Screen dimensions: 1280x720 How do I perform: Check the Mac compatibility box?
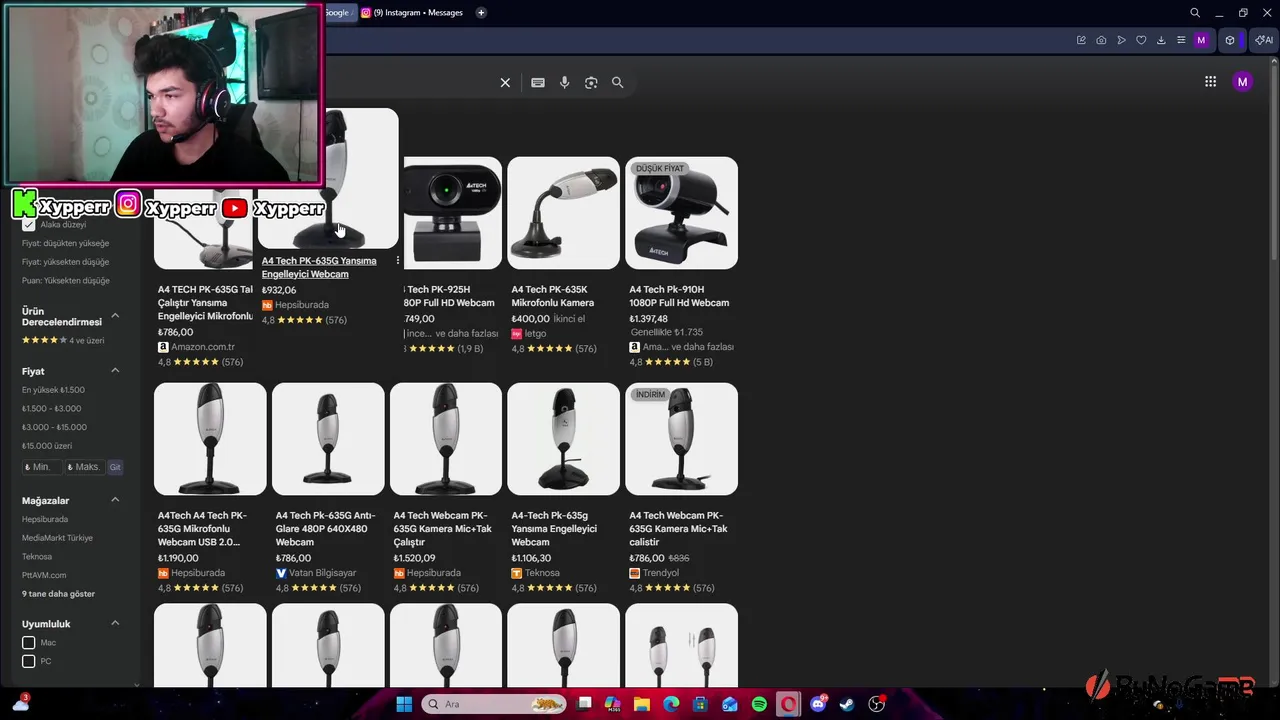click(x=29, y=643)
